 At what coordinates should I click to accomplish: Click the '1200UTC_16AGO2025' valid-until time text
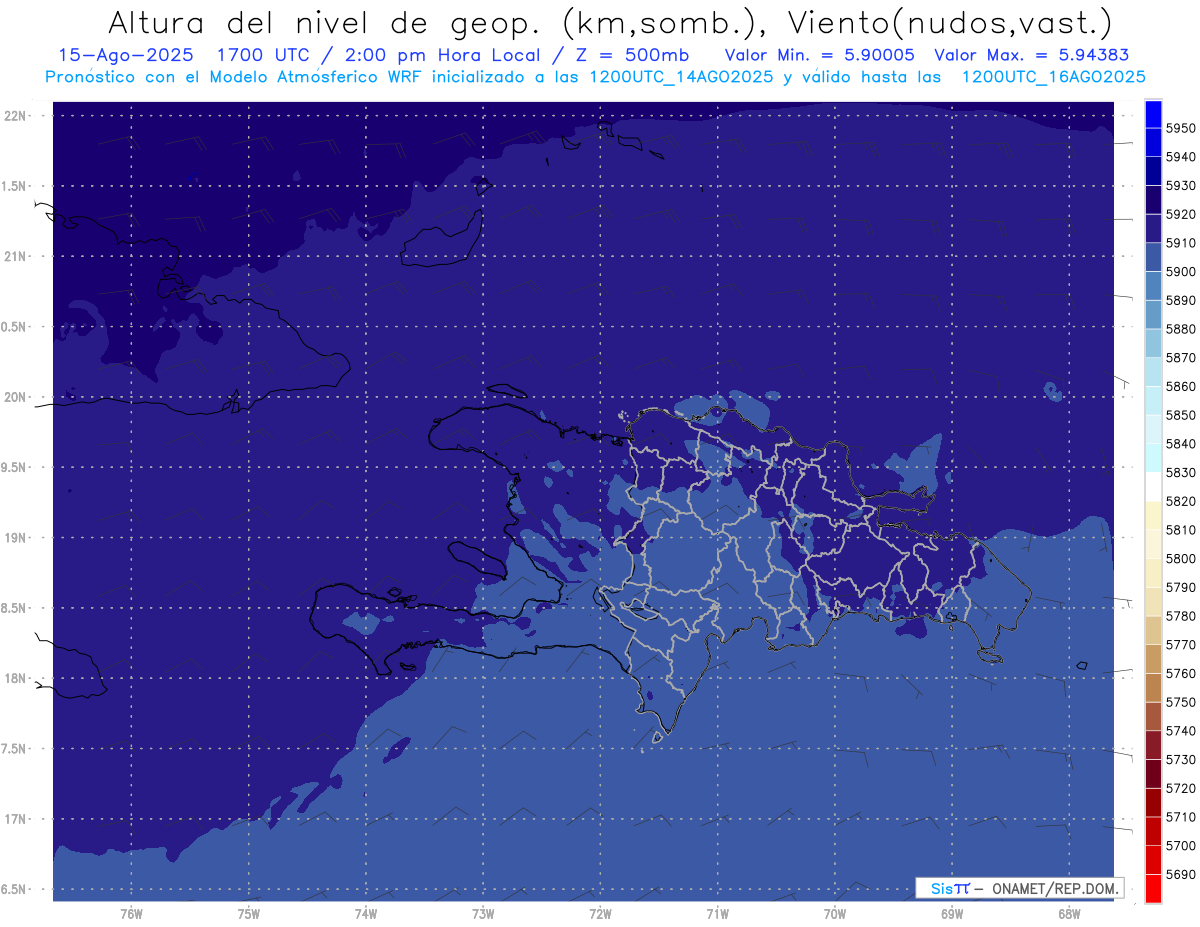click(x=1053, y=76)
